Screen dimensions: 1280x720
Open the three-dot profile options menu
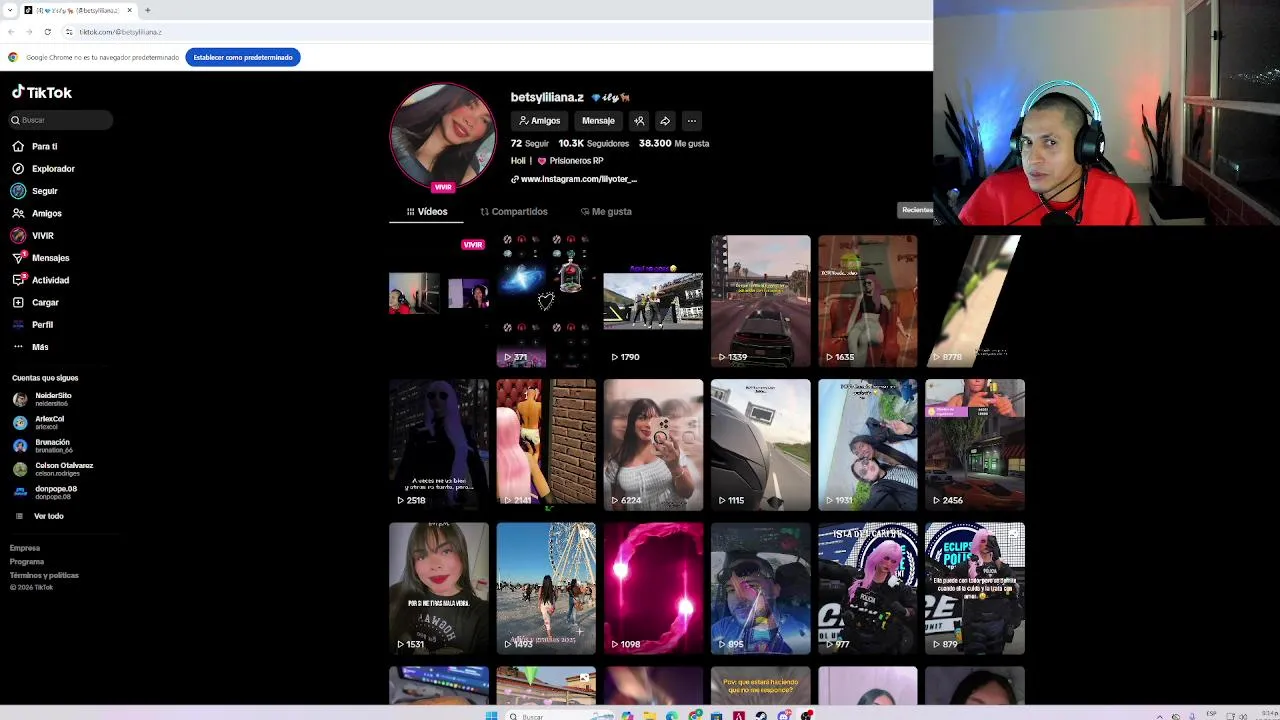click(x=691, y=121)
